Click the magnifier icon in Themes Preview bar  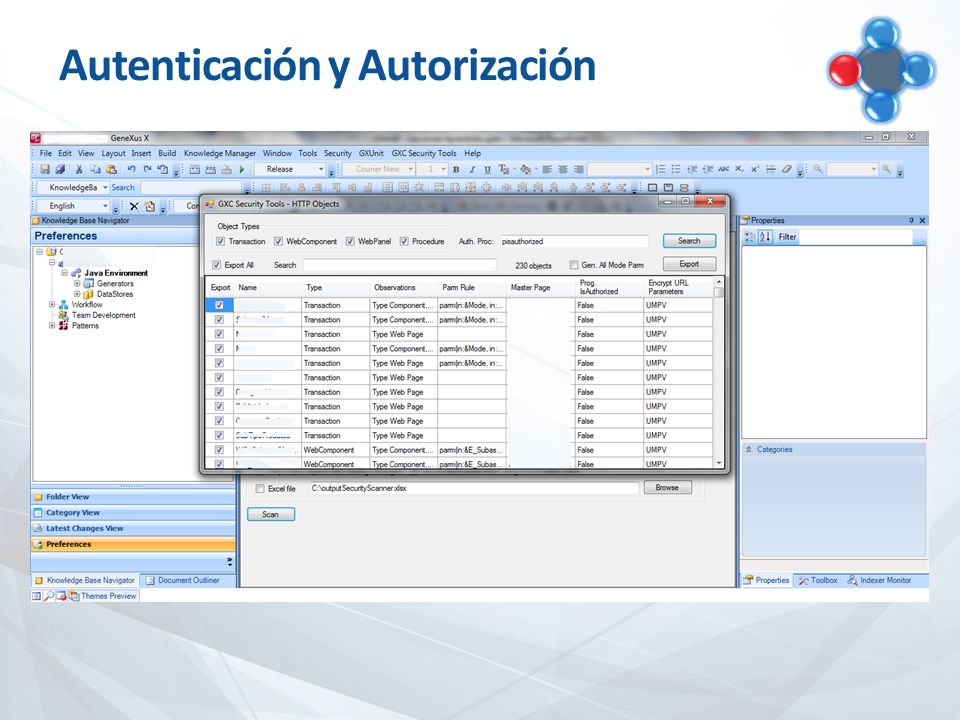click(x=49, y=596)
